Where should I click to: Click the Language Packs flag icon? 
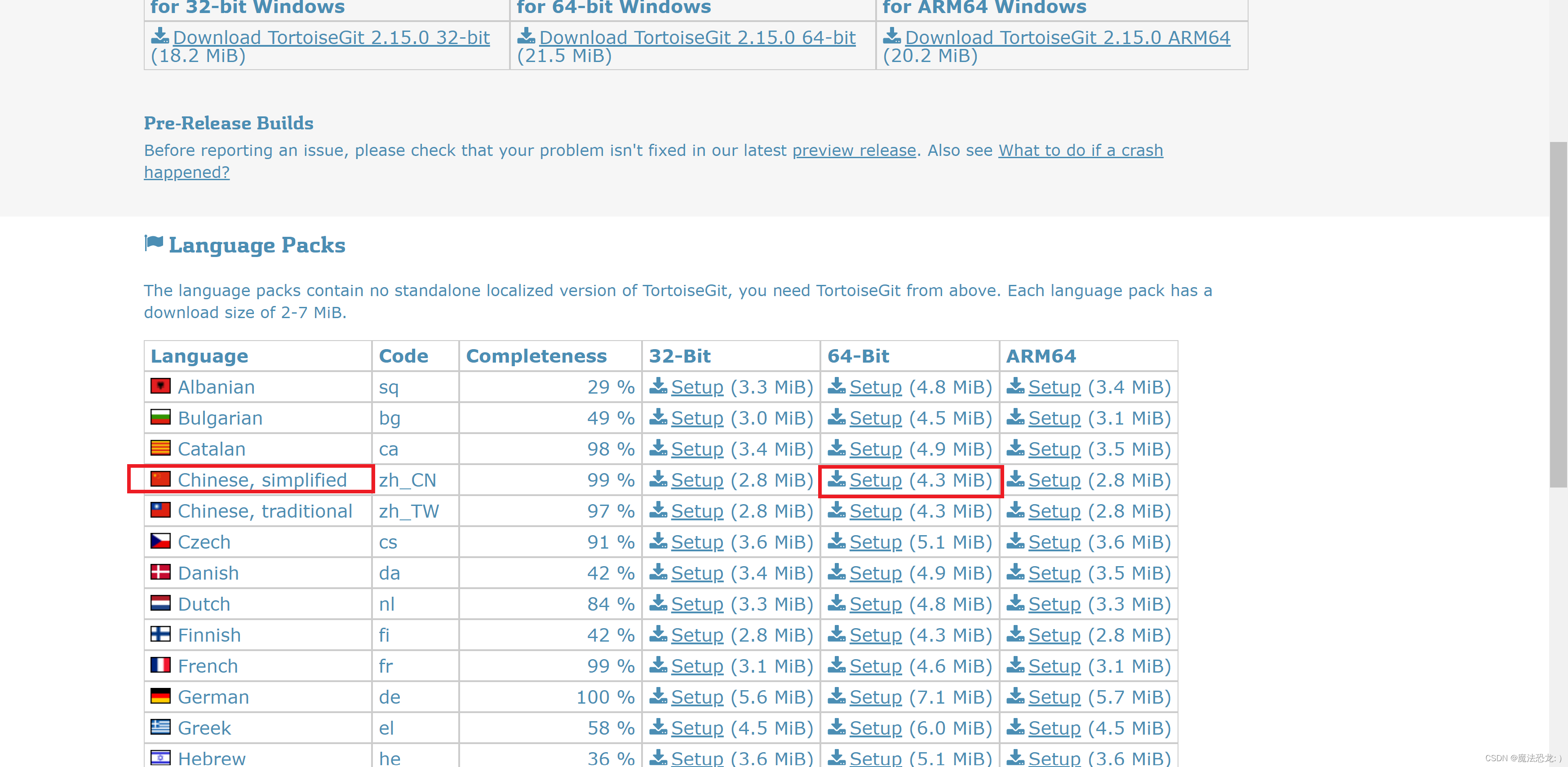click(x=153, y=244)
